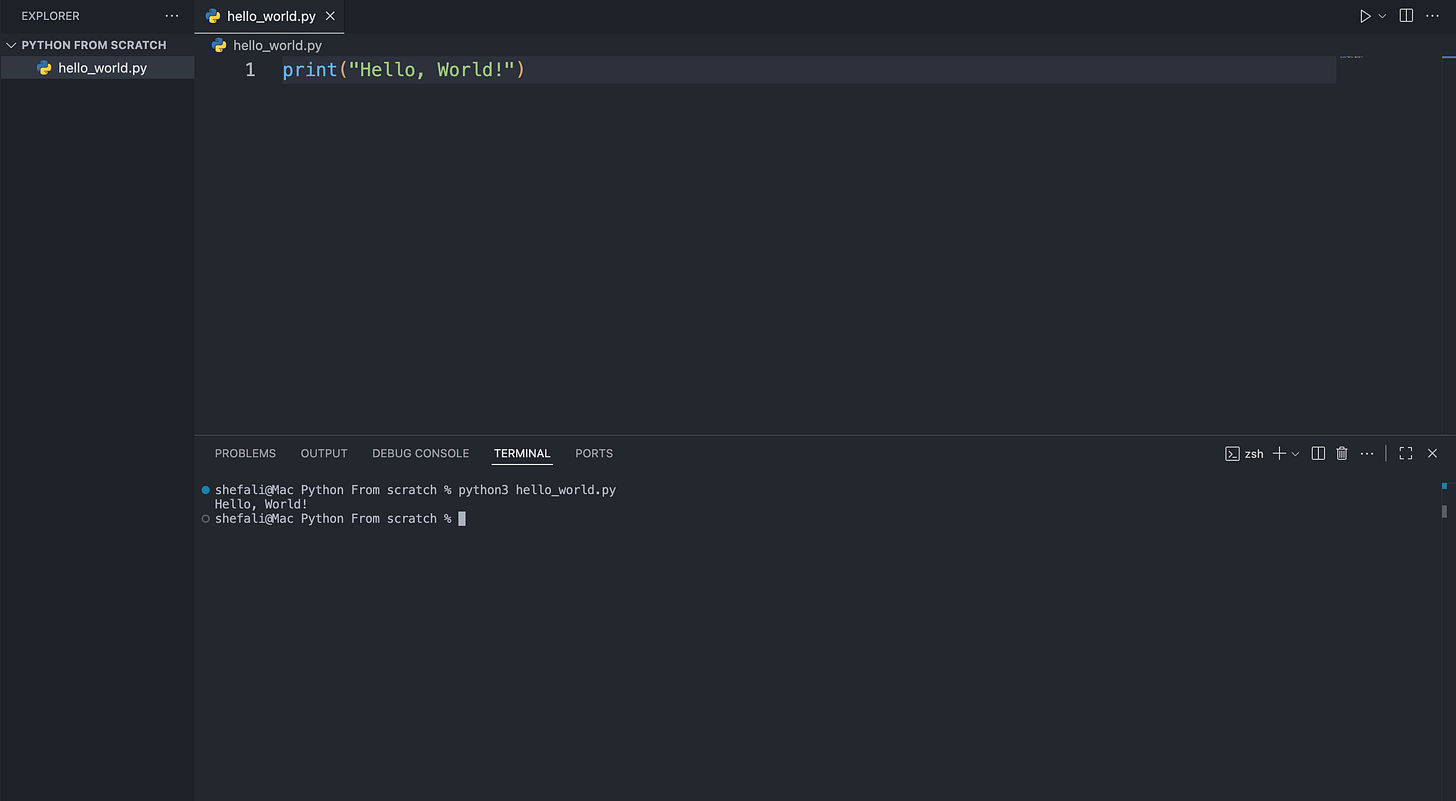This screenshot has width=1456, height=801.
Task: Click the terminal scrollbar thumb
Action: [x=1444, y=512]
